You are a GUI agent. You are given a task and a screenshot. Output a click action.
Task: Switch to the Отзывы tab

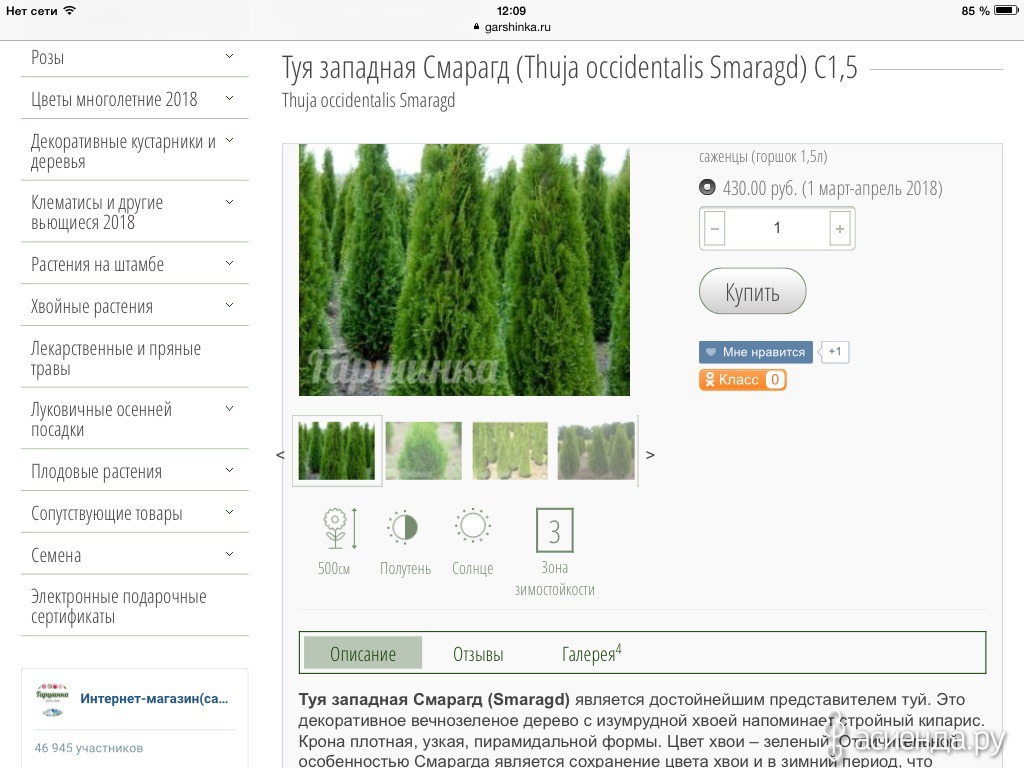point(478,654)
